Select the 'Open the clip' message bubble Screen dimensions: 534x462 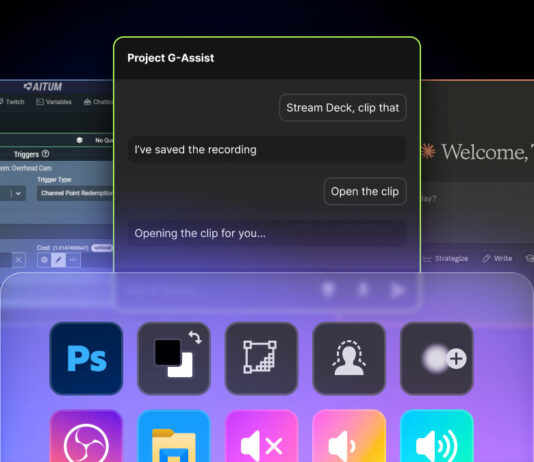[x=365, y=191]
